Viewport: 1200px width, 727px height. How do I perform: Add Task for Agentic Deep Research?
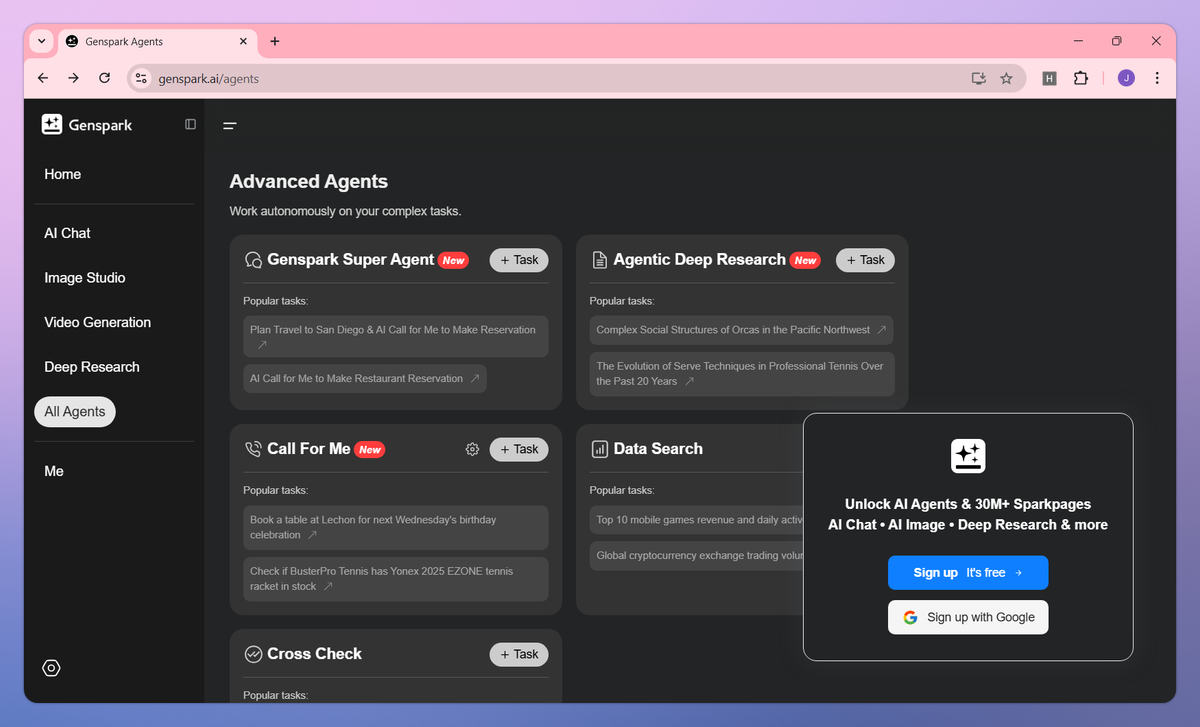coord(865,260)
